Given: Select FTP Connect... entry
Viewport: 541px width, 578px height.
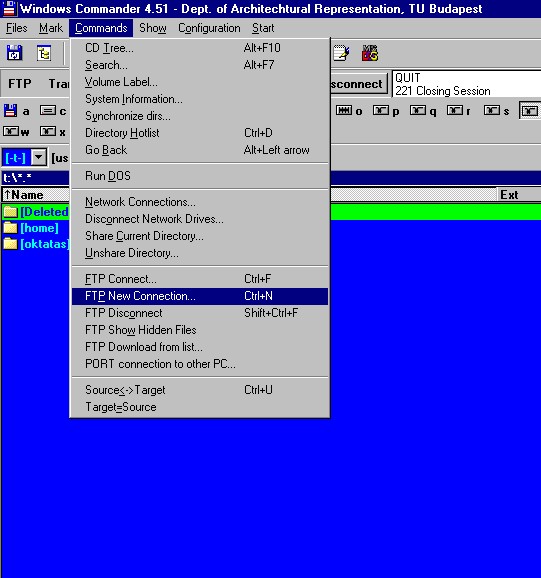Looking at the screenshot, I should [200, 279].
